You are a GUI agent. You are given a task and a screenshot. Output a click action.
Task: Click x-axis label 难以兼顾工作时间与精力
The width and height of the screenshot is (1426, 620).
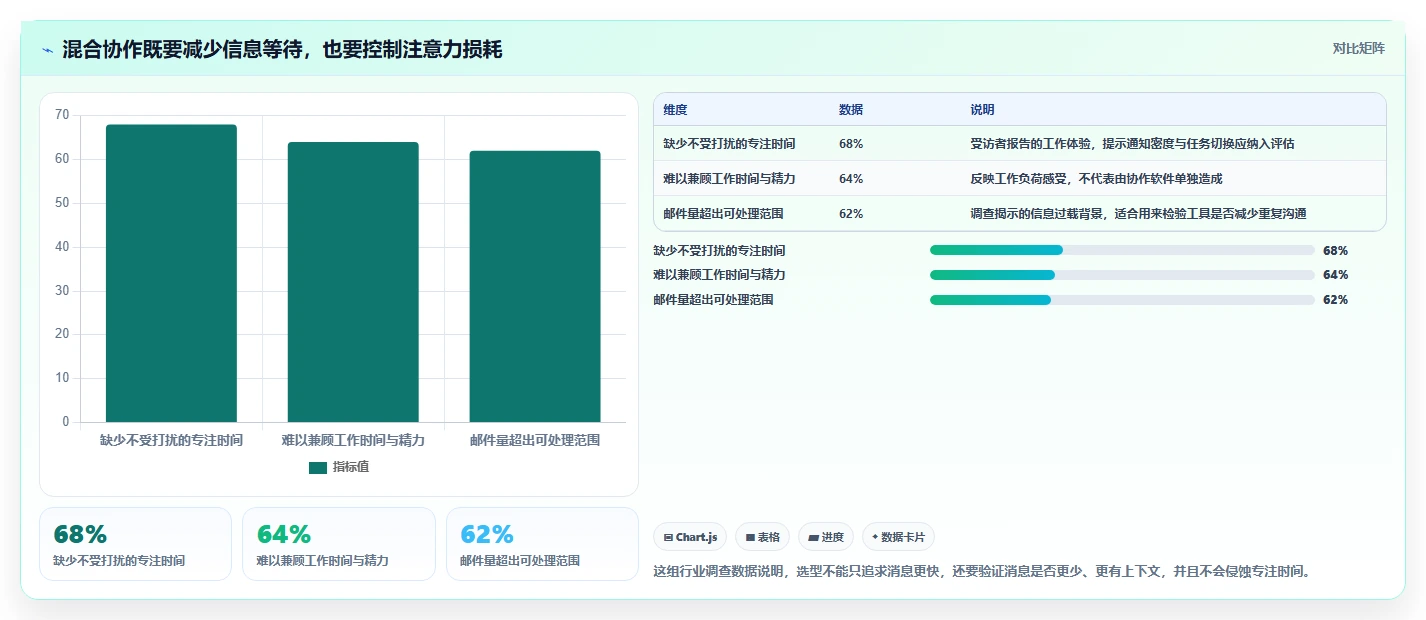coord(353,440)
